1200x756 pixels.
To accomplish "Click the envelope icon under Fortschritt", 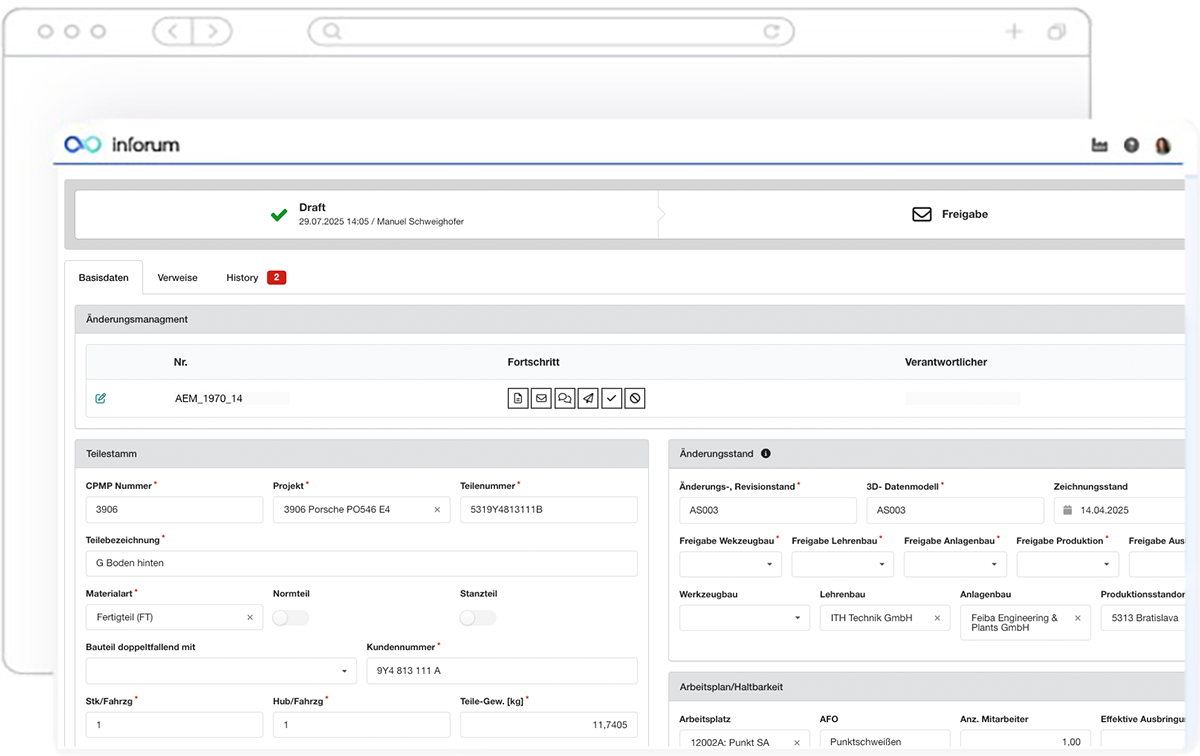I will (541, 398).
